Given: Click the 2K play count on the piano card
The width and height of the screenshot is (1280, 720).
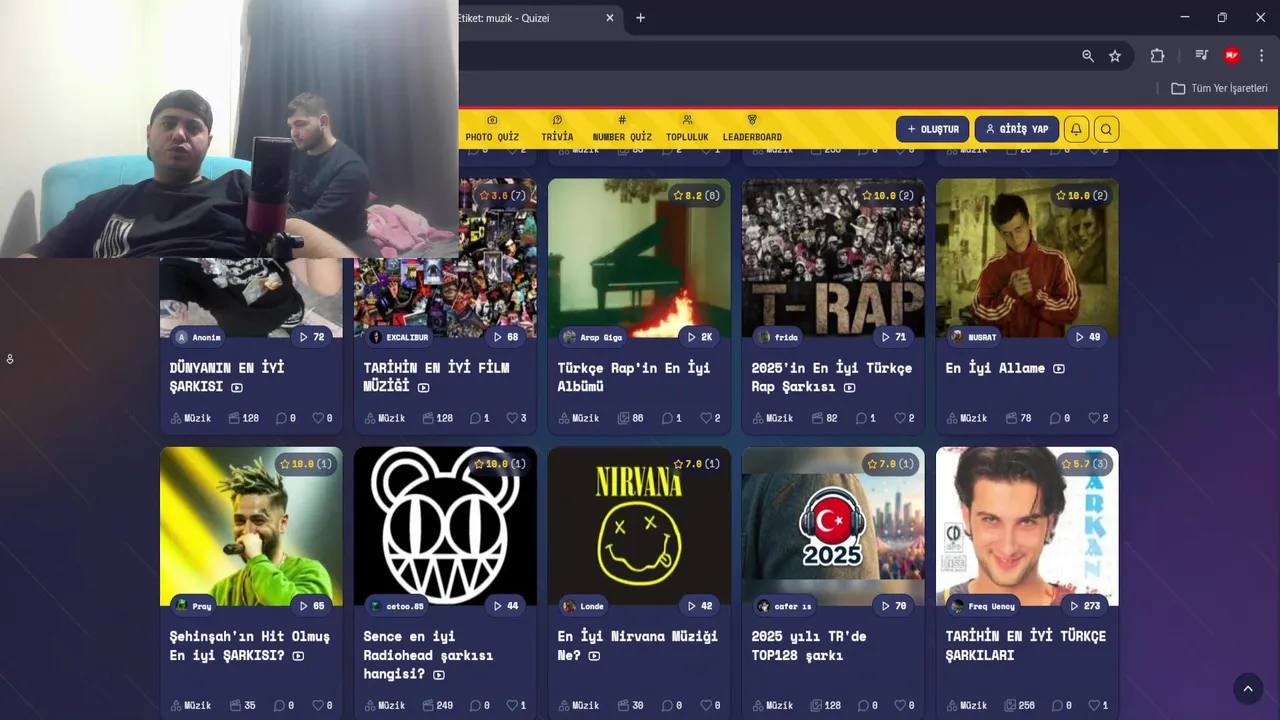Looking at the screenshot, I should (x=699, y=337).
